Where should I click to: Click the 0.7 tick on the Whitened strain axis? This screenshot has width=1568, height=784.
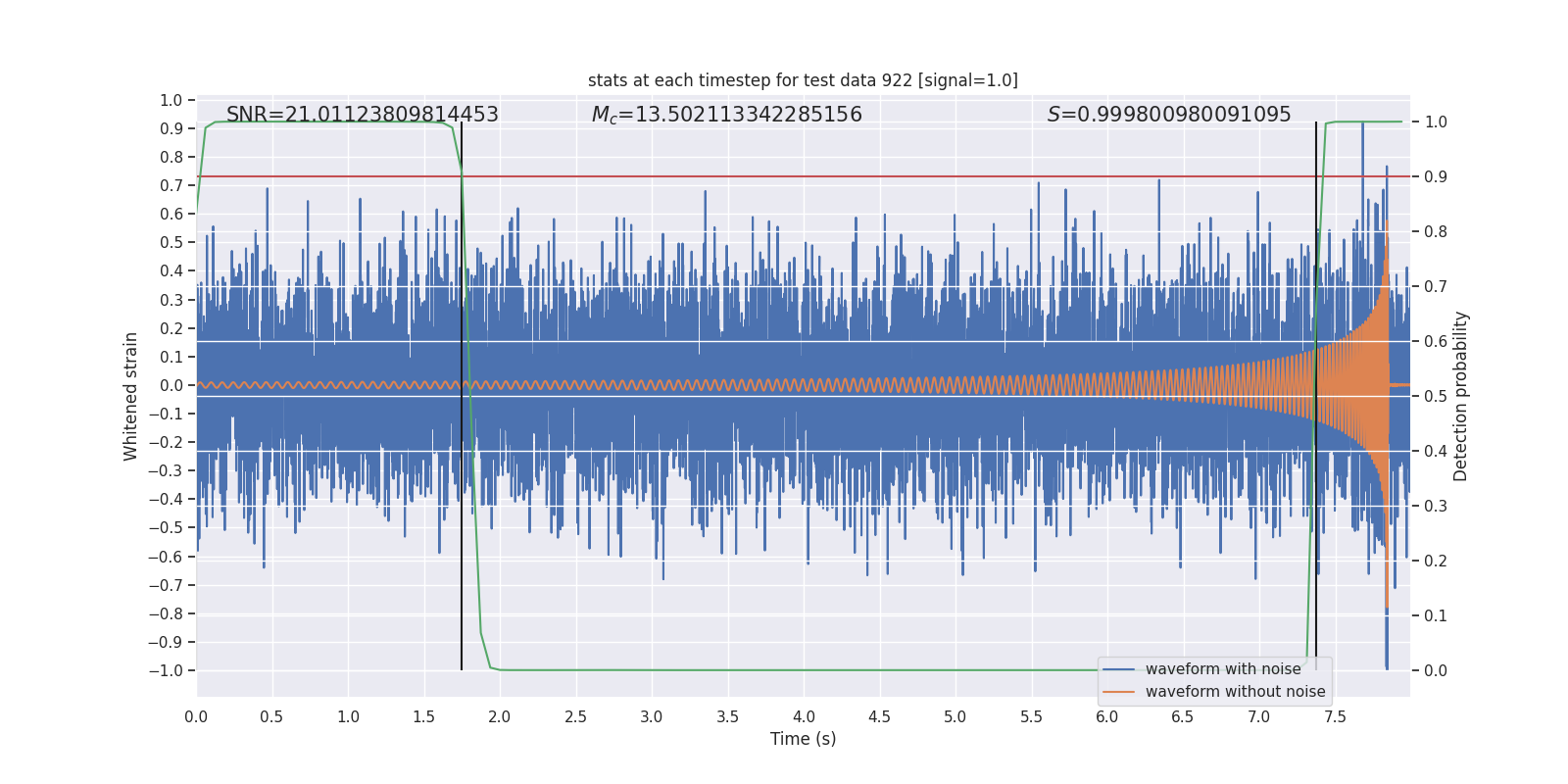click(171, 185)
